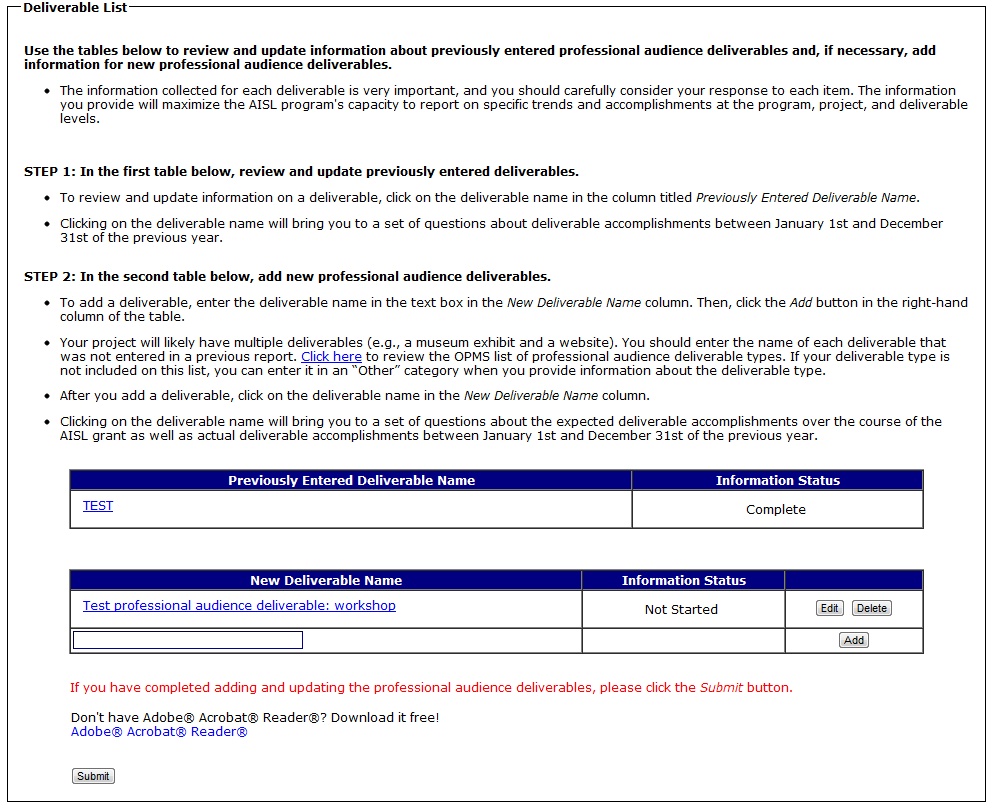Screen dimensions: 990x807
Task: Open the TEST deliverable link
Action: click(x=98, y=506)
